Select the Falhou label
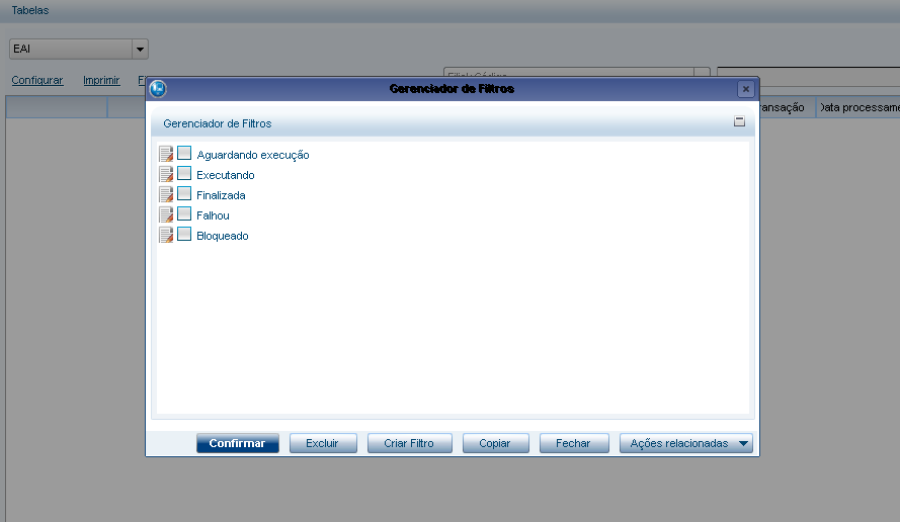The width and height of the screenshot is (900, 522). tap(213, 215)
